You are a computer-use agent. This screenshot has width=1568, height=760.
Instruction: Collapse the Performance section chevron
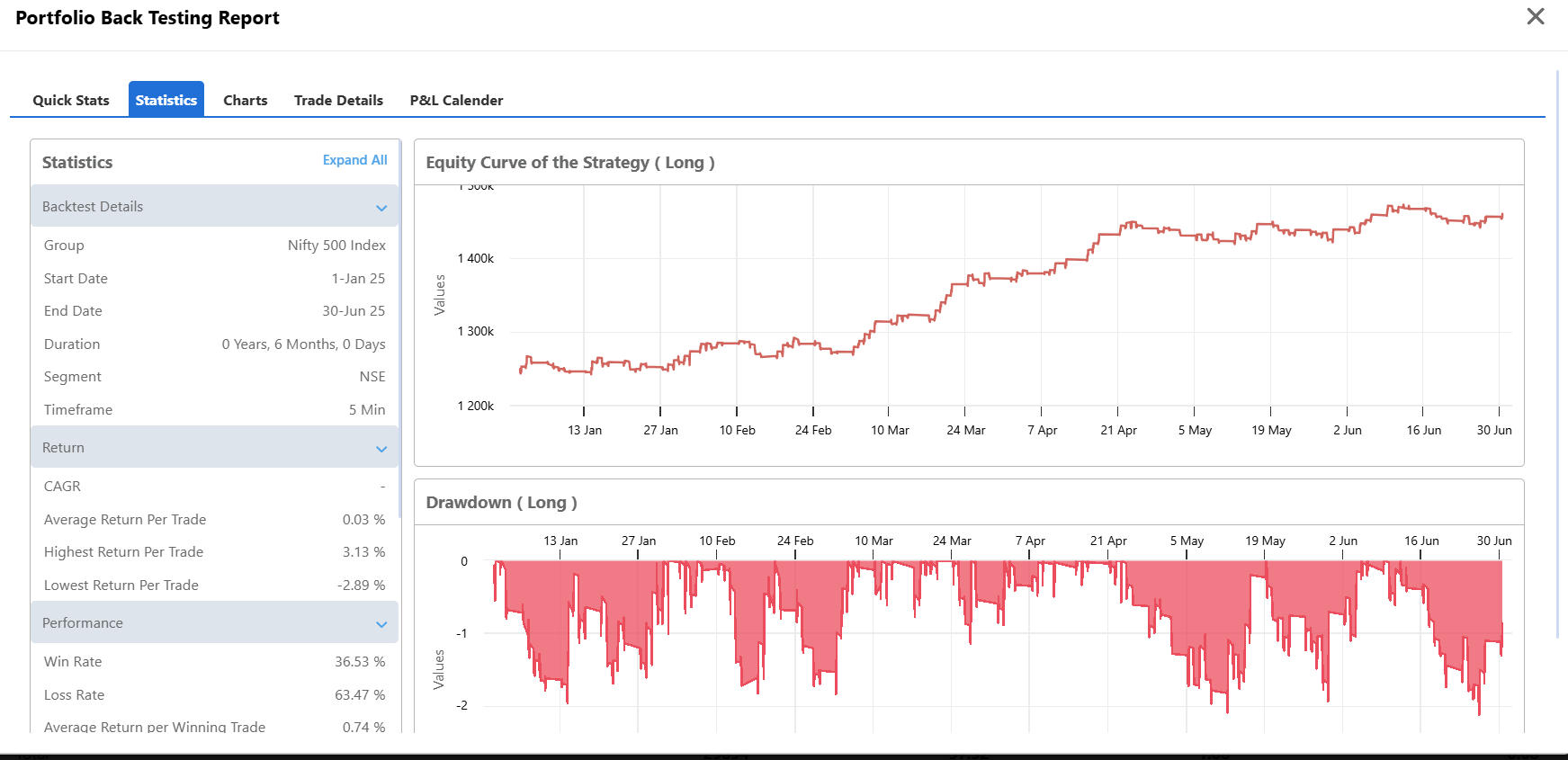(x=381, y=624)
